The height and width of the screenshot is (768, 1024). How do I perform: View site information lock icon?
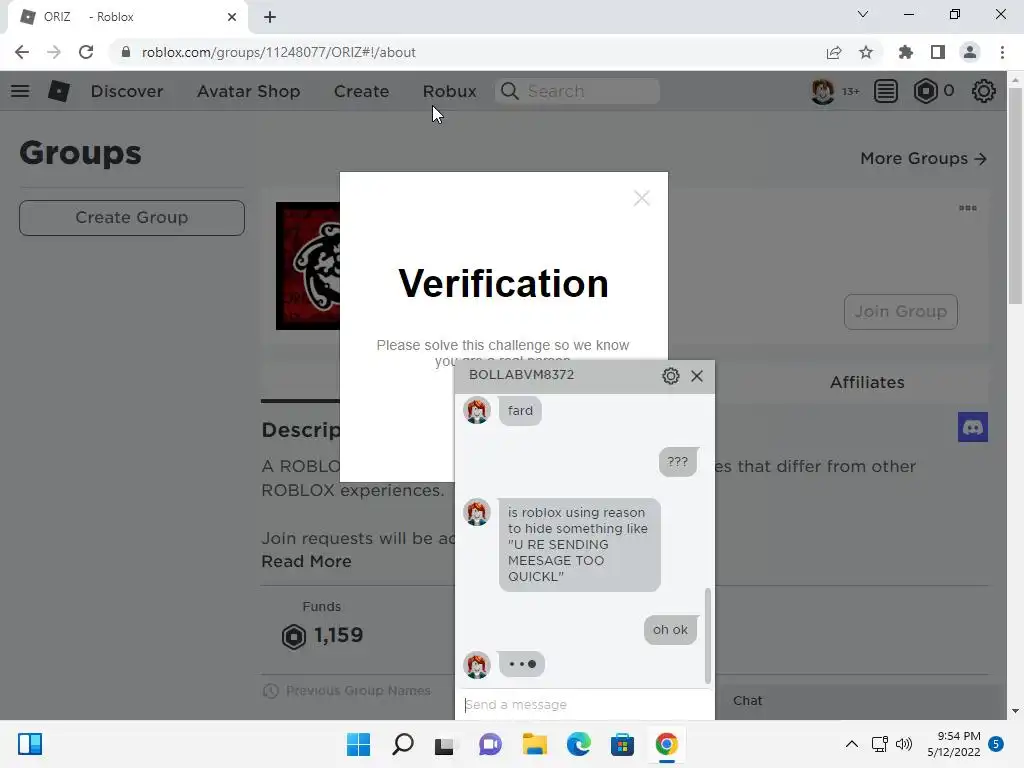[126, 52]
